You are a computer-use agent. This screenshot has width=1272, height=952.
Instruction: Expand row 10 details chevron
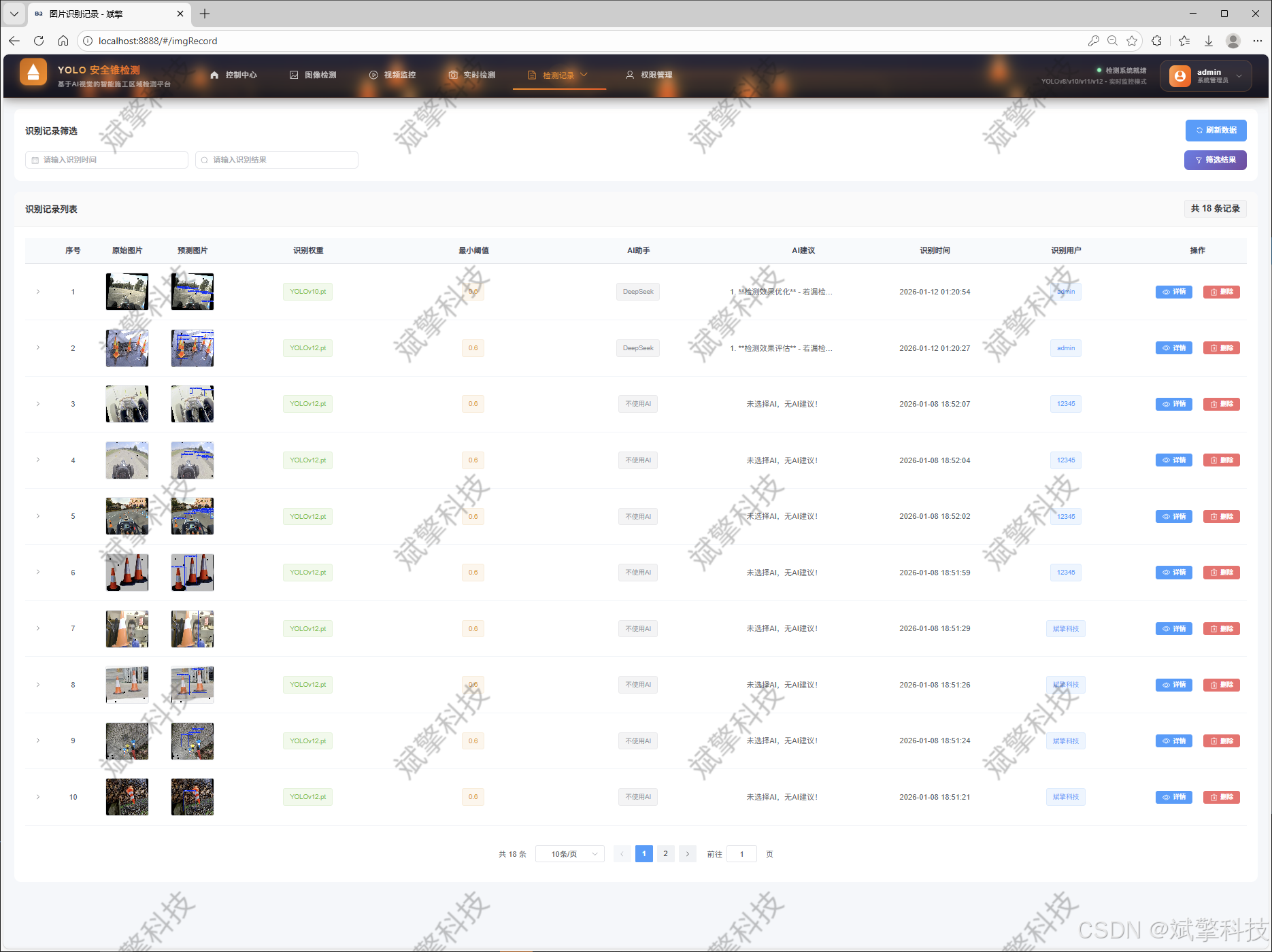(38, 797)
